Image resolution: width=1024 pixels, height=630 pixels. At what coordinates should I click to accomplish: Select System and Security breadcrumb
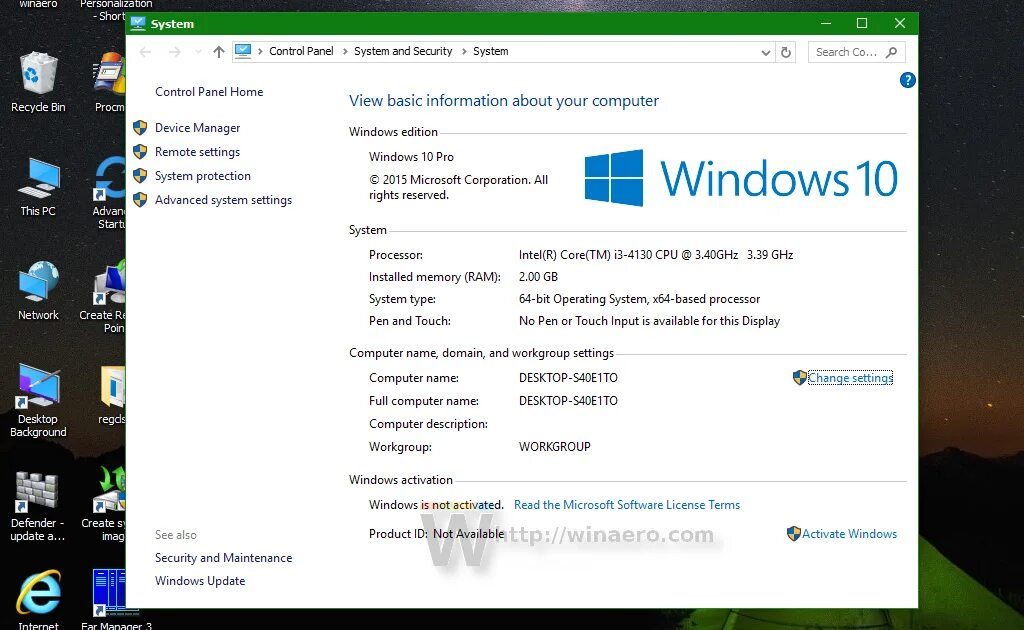coord(403,51)
